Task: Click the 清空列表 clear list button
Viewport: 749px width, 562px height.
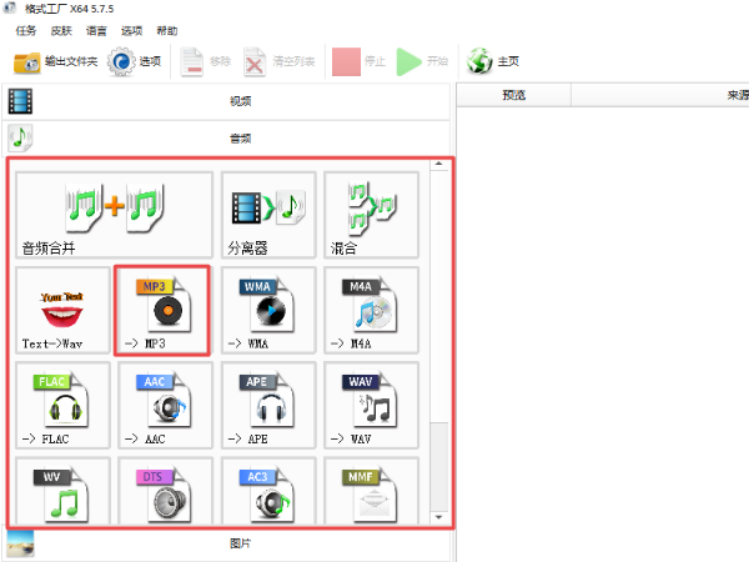Action: pyautogui.click(x=279, y=62)
